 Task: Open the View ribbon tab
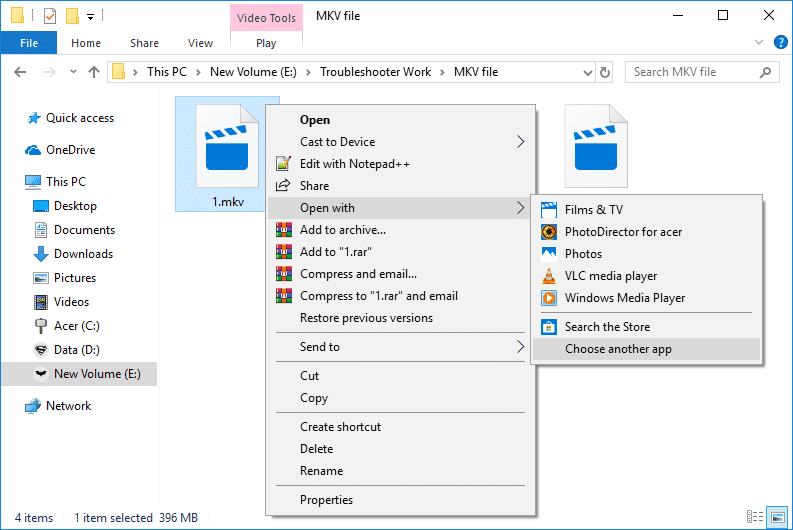click(200, 43)
